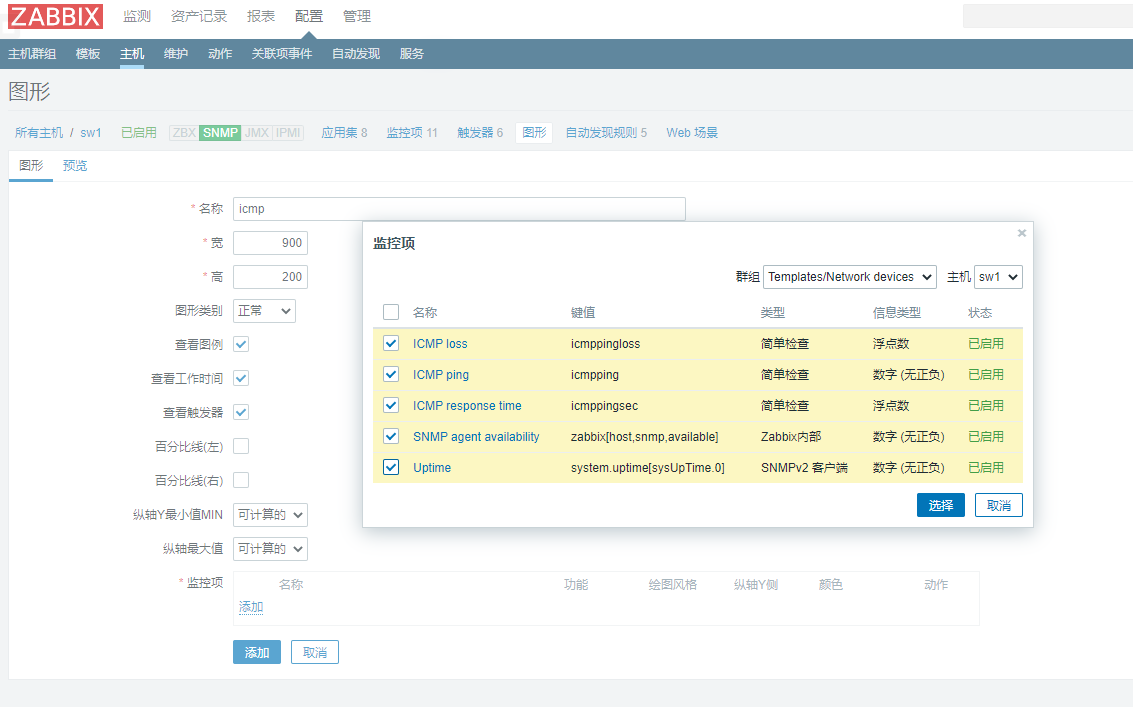Click the IPMI availability badge

point(288,132)
